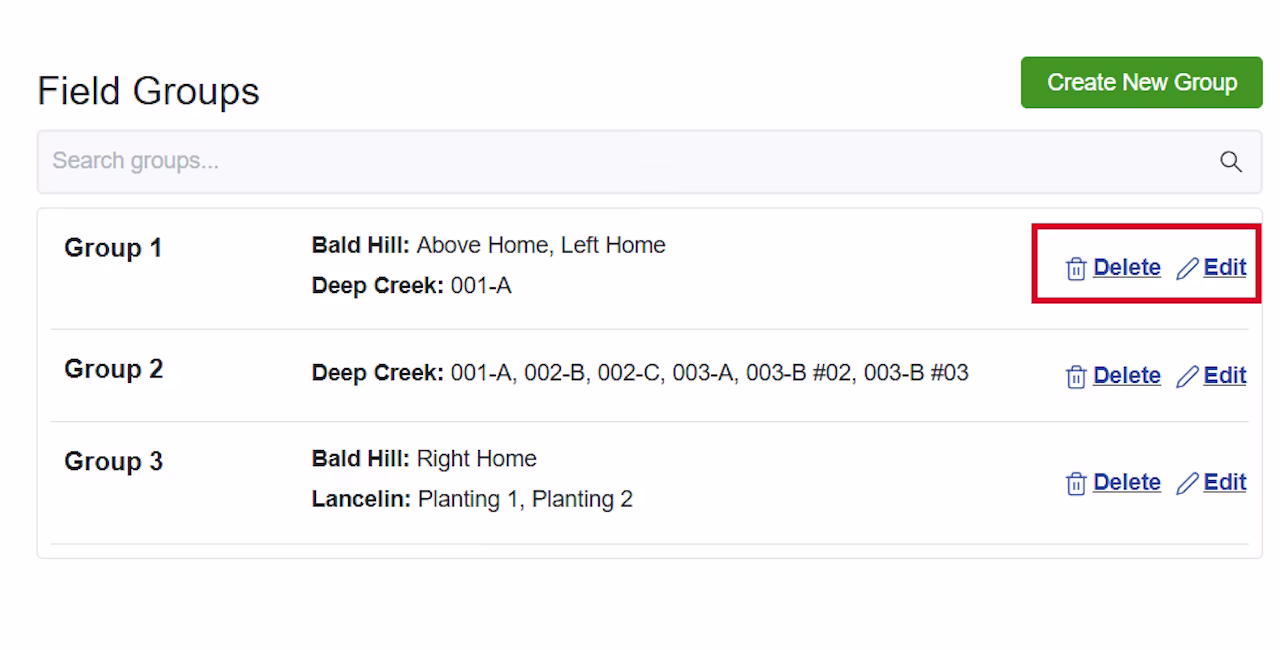Click trash icon for Group 2
Viewport: 1280px width, 650px height.
pyautogui.click(x=1076, y=377)
